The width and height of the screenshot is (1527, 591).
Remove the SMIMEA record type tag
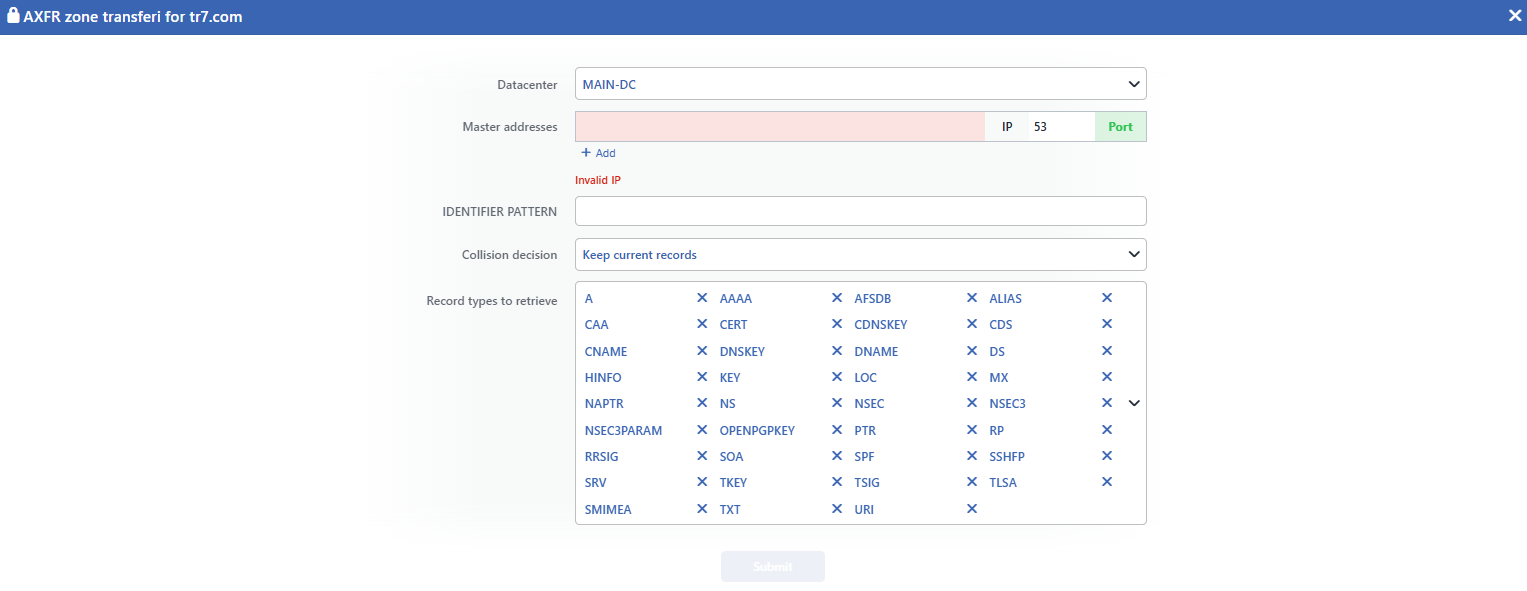point(702,509)
